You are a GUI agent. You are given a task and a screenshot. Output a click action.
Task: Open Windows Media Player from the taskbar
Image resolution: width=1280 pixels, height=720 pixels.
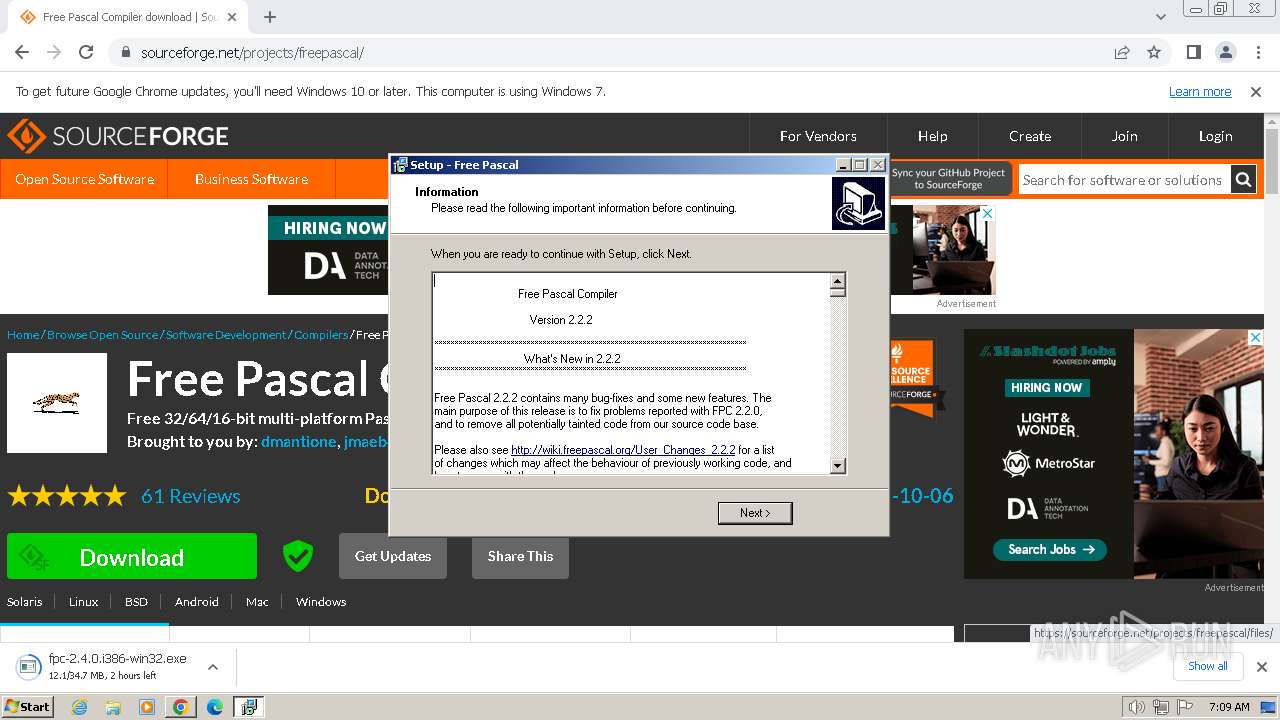click(x=147, y=707)
